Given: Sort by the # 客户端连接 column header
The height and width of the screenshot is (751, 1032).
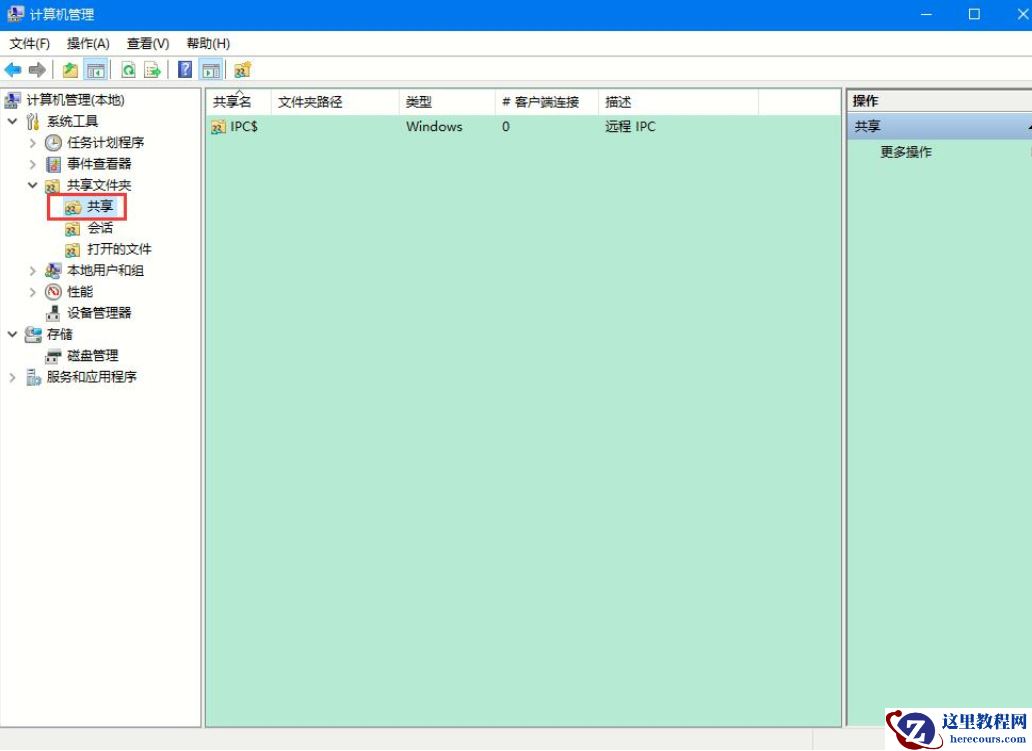Looking at the screenshot, I should click(546, 102).
